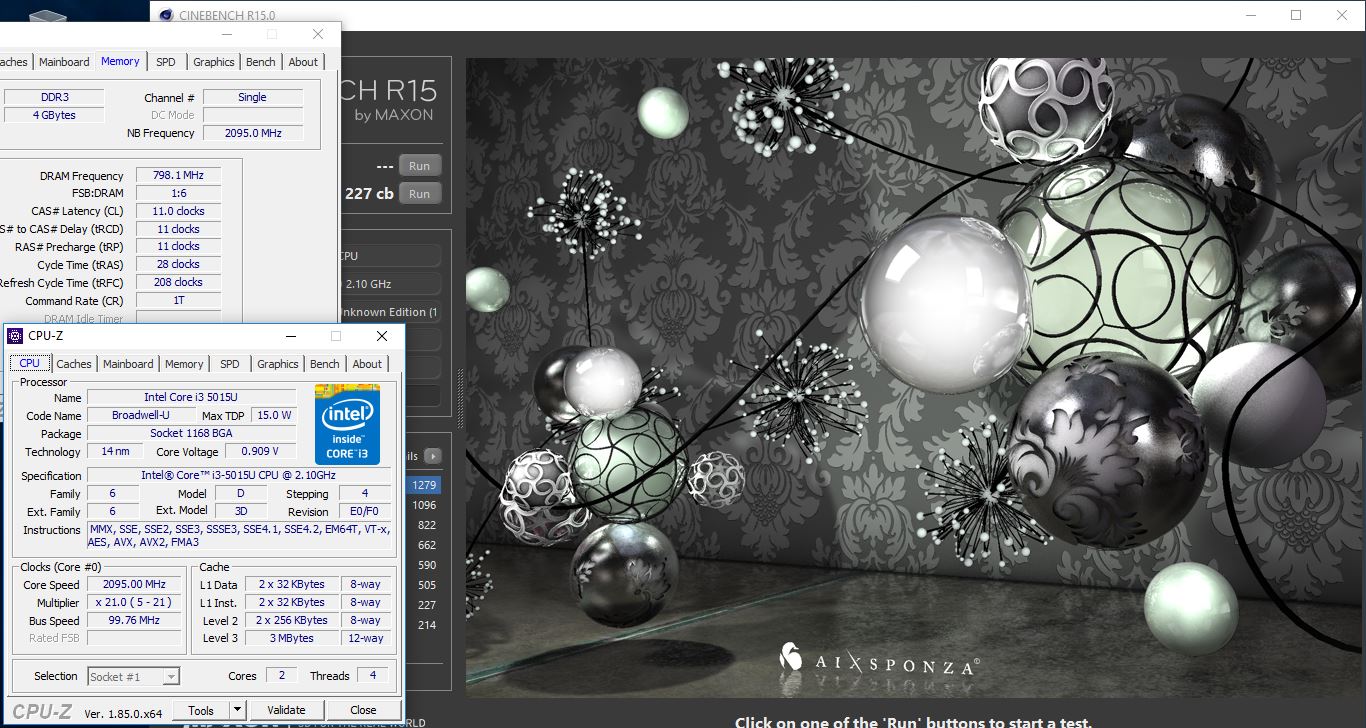Screen dimensions: 1366x728
Task: Click the Cores count field showing 2
Action: click(x=283, y=675)
